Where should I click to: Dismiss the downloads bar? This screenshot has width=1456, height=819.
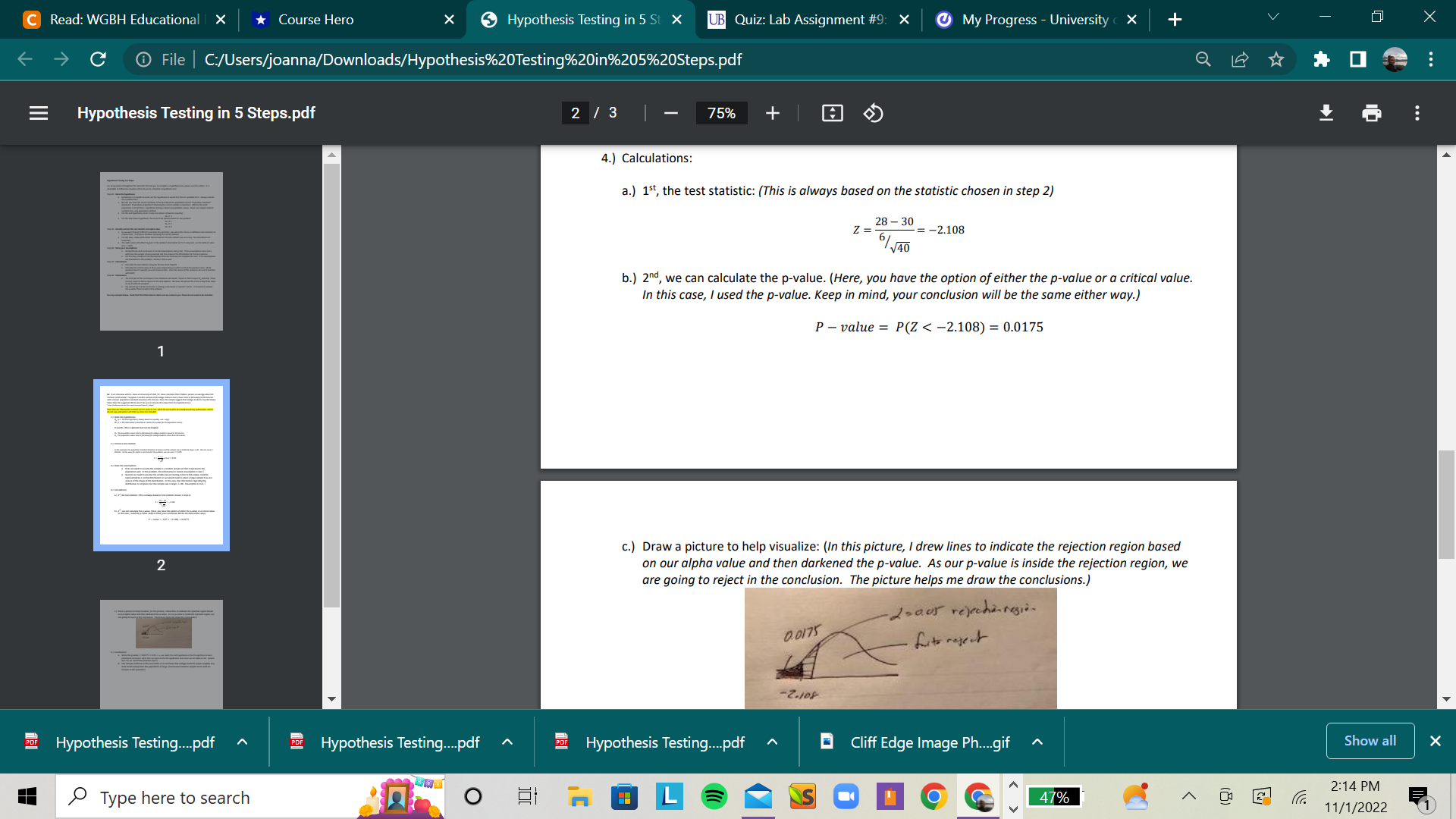[x=1436, y=741]
